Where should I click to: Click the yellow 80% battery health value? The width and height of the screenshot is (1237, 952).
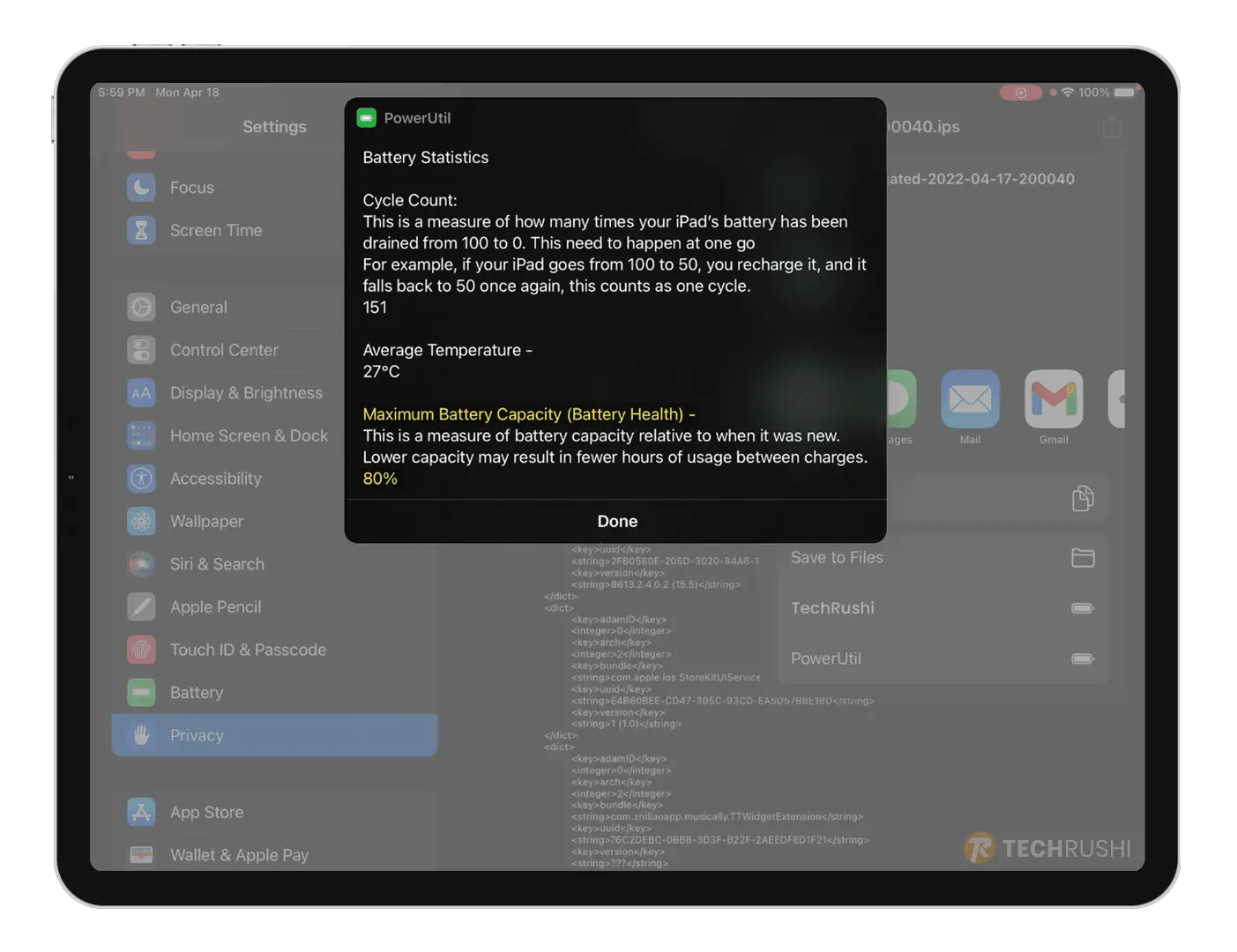[x=380, y=479]
